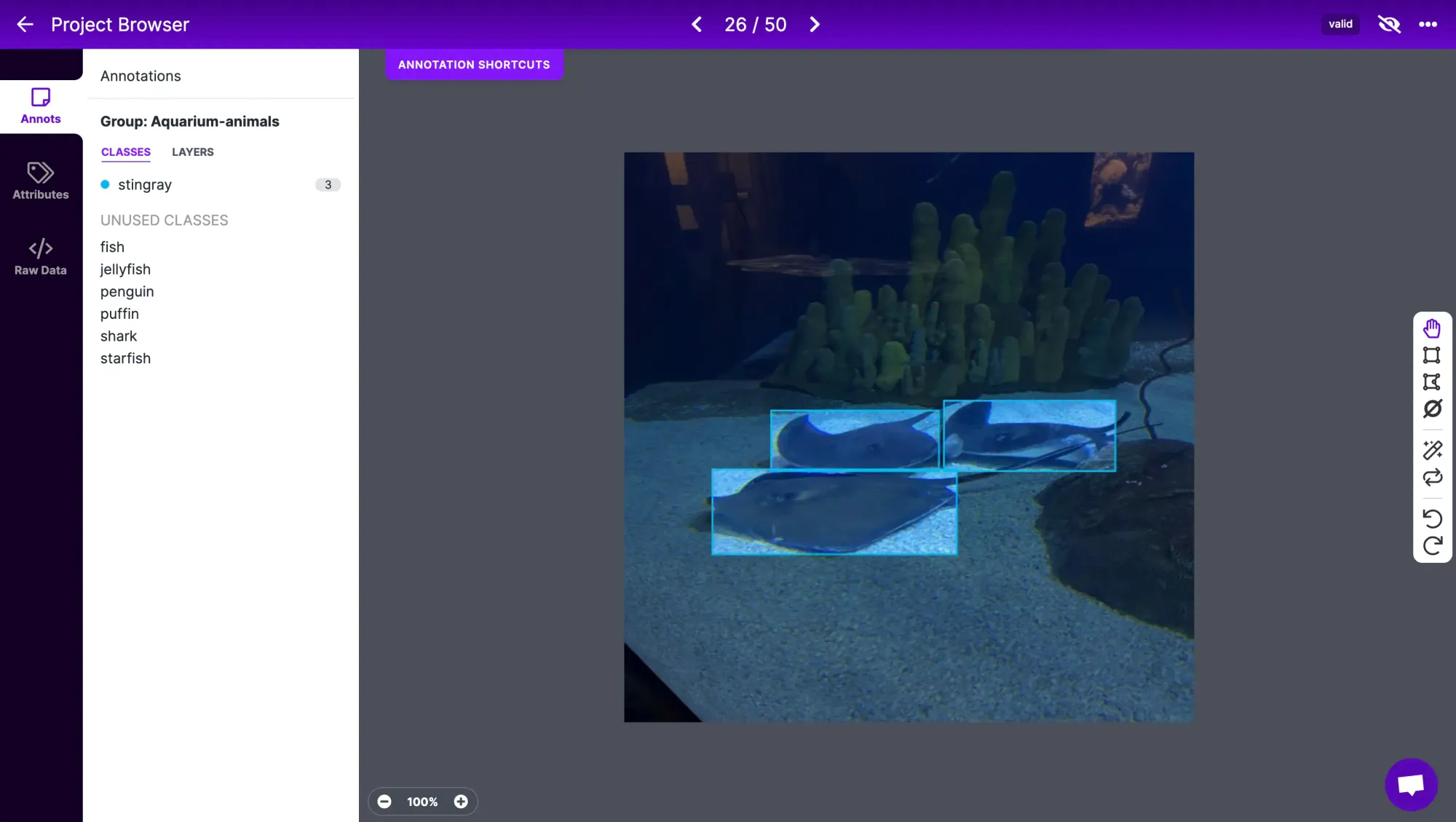
Task: Open the chat support bubble
Action: pos(1411,784)
